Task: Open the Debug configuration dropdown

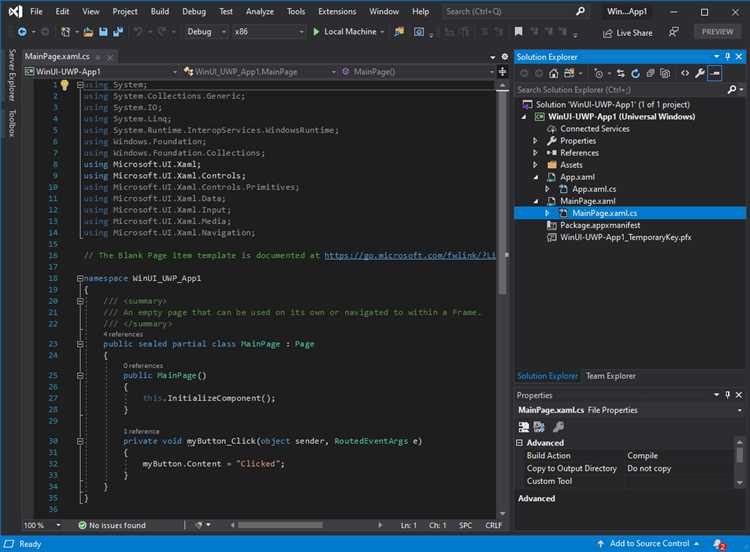Action: [207, 32]
